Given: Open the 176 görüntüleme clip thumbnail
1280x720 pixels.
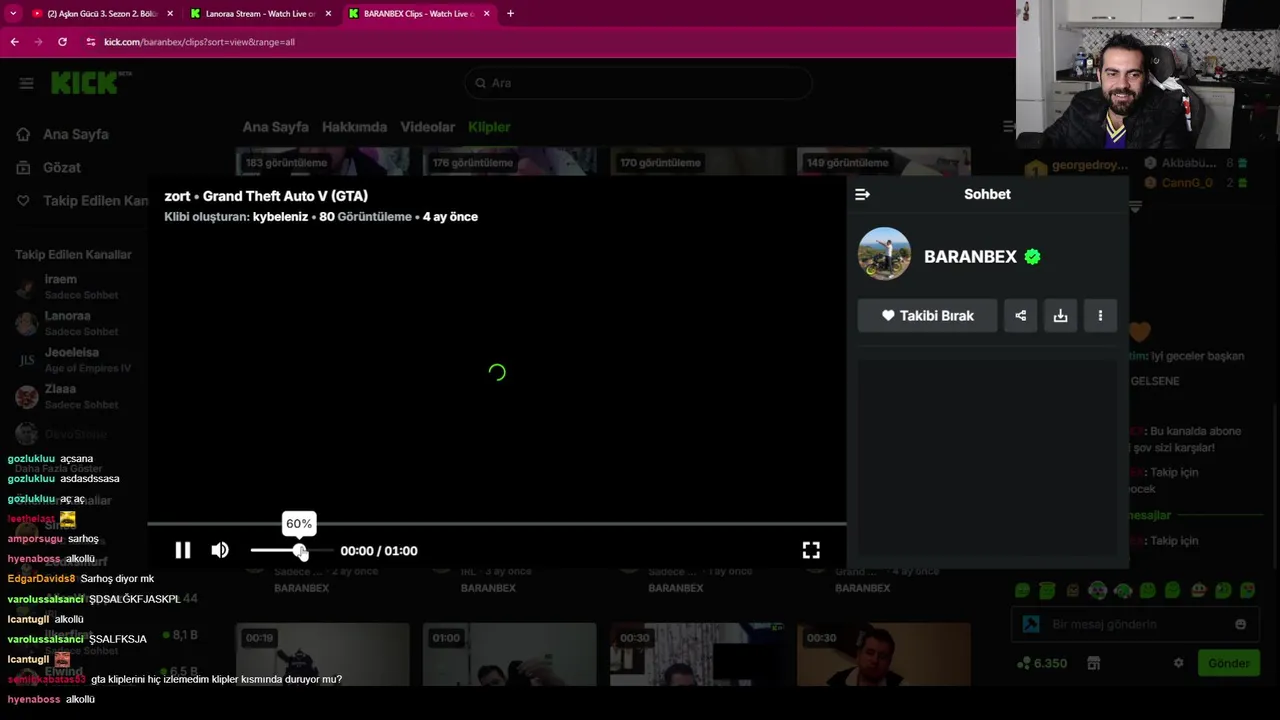Looking at the screenshot, I should tap(509, 163).
